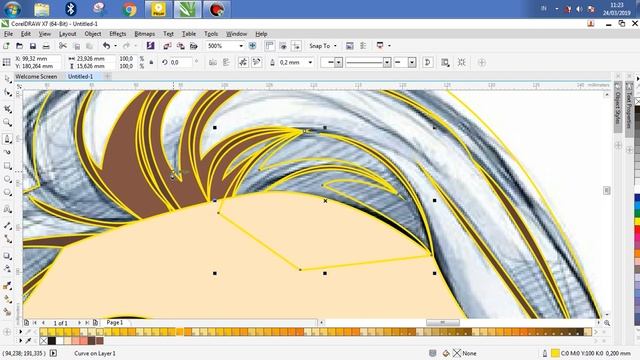640x360 pixels.
Task: Select the Crop tool
Action: coord(7,109)
